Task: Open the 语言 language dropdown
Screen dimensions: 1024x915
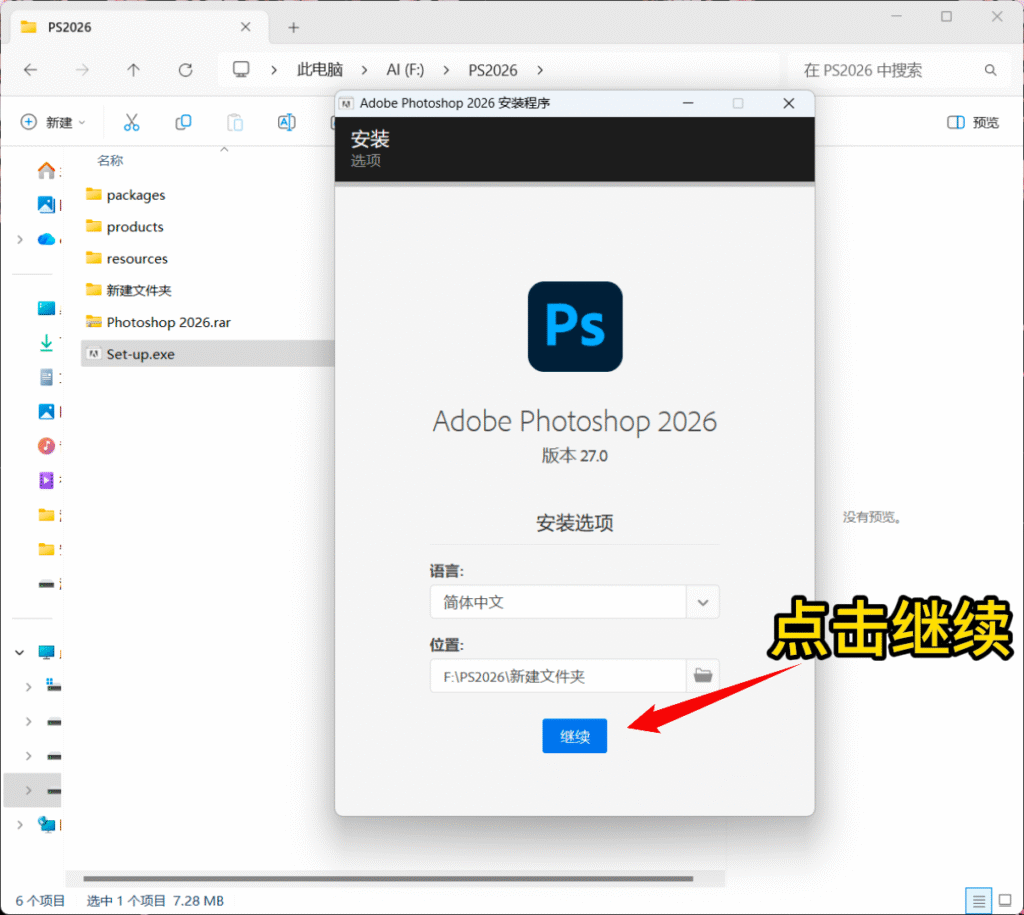Action: (x=702, y=603)
